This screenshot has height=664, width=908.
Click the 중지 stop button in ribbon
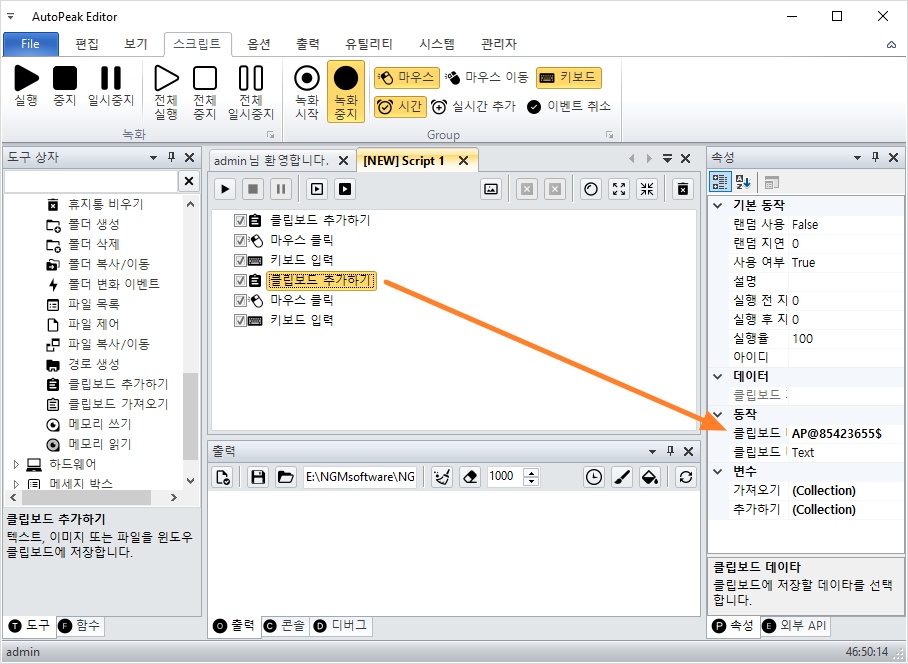click(65, 86)
